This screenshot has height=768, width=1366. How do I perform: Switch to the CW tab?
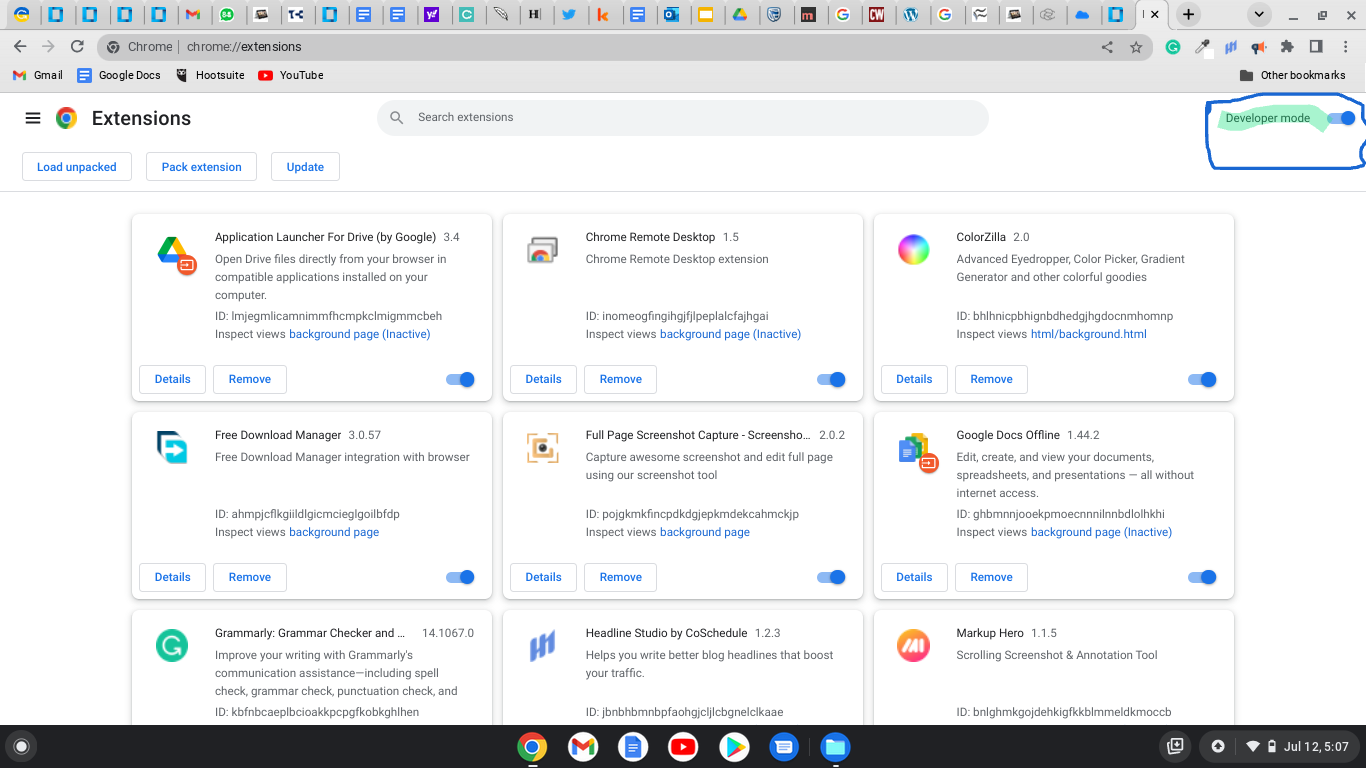pyautogui.click(x=876, y=15)
